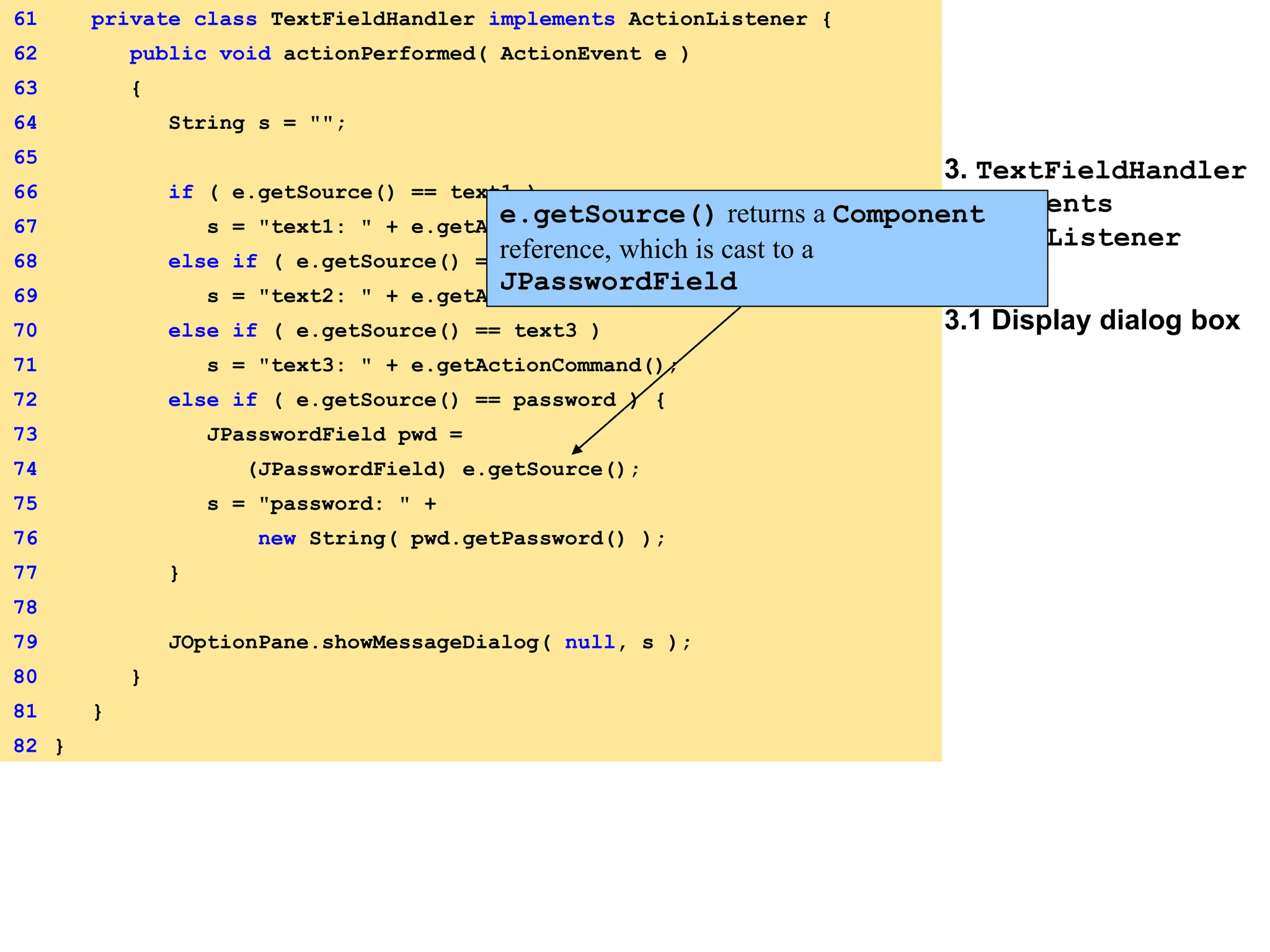Click the 'TextFieldHandler' class name on line 61
This screenshot has width=1270, height=952.
373,19
